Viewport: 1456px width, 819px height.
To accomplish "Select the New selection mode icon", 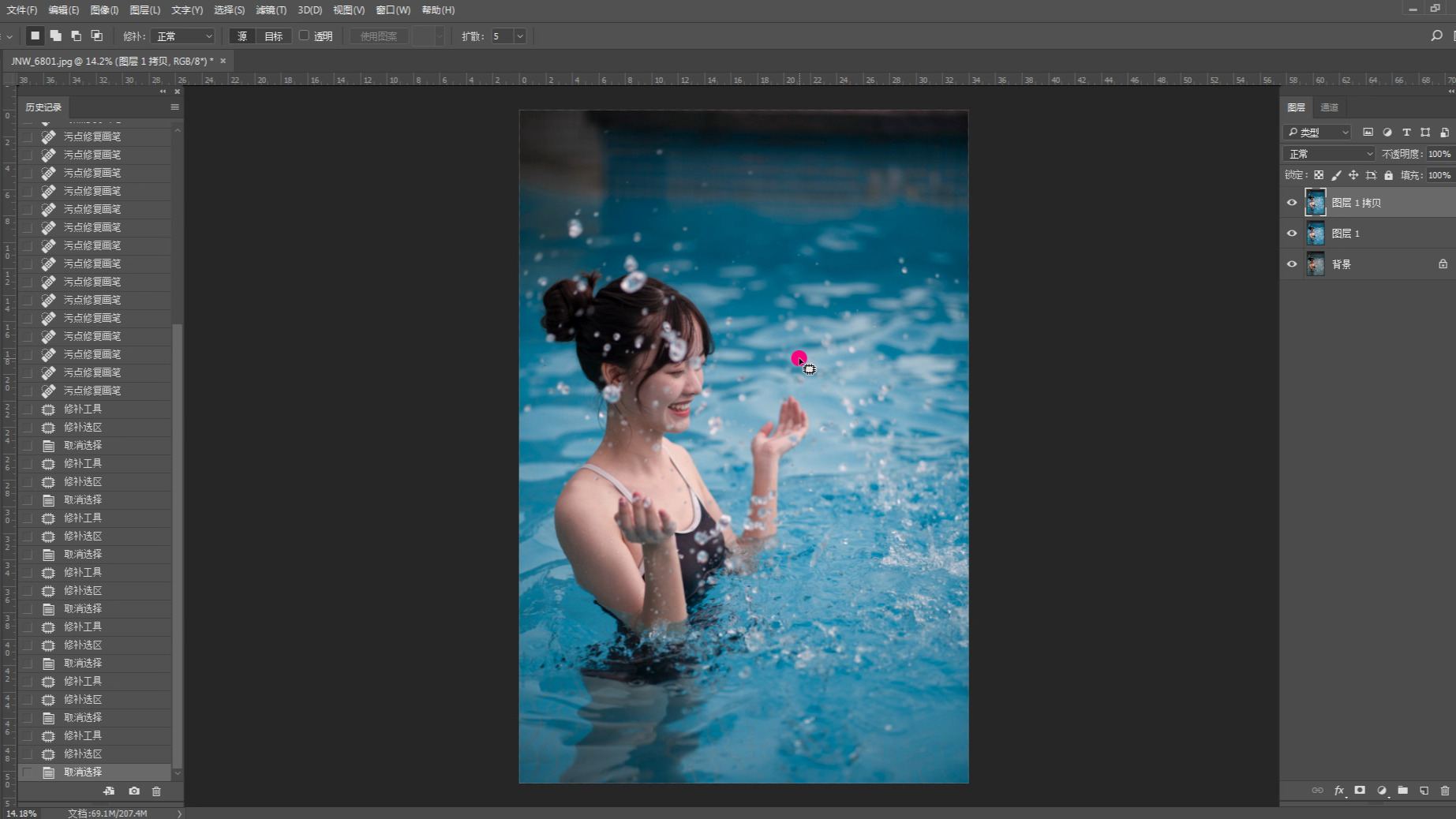I will coord(35,36).
